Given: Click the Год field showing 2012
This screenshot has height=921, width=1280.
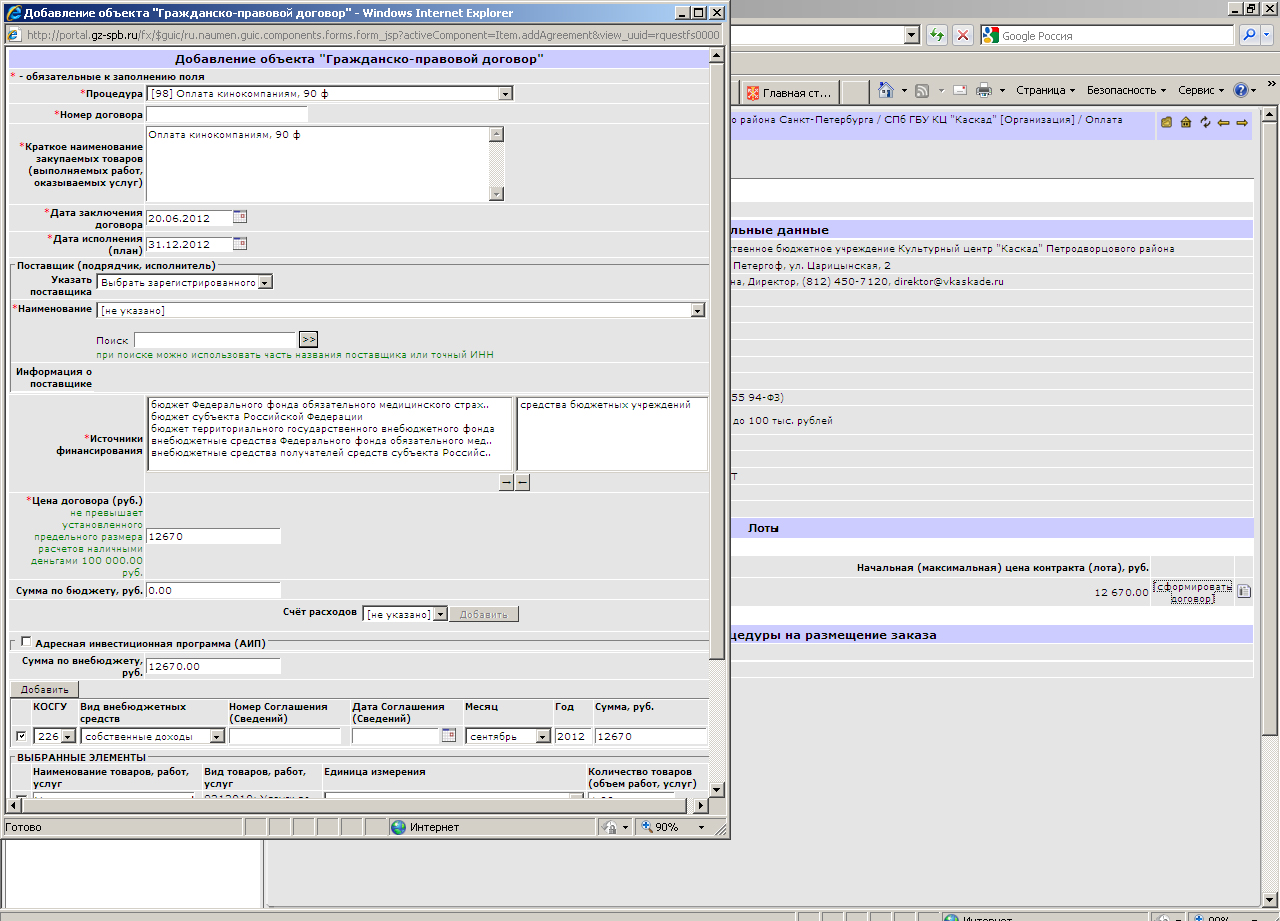Looking at the screenshot, I should [572, 736].
